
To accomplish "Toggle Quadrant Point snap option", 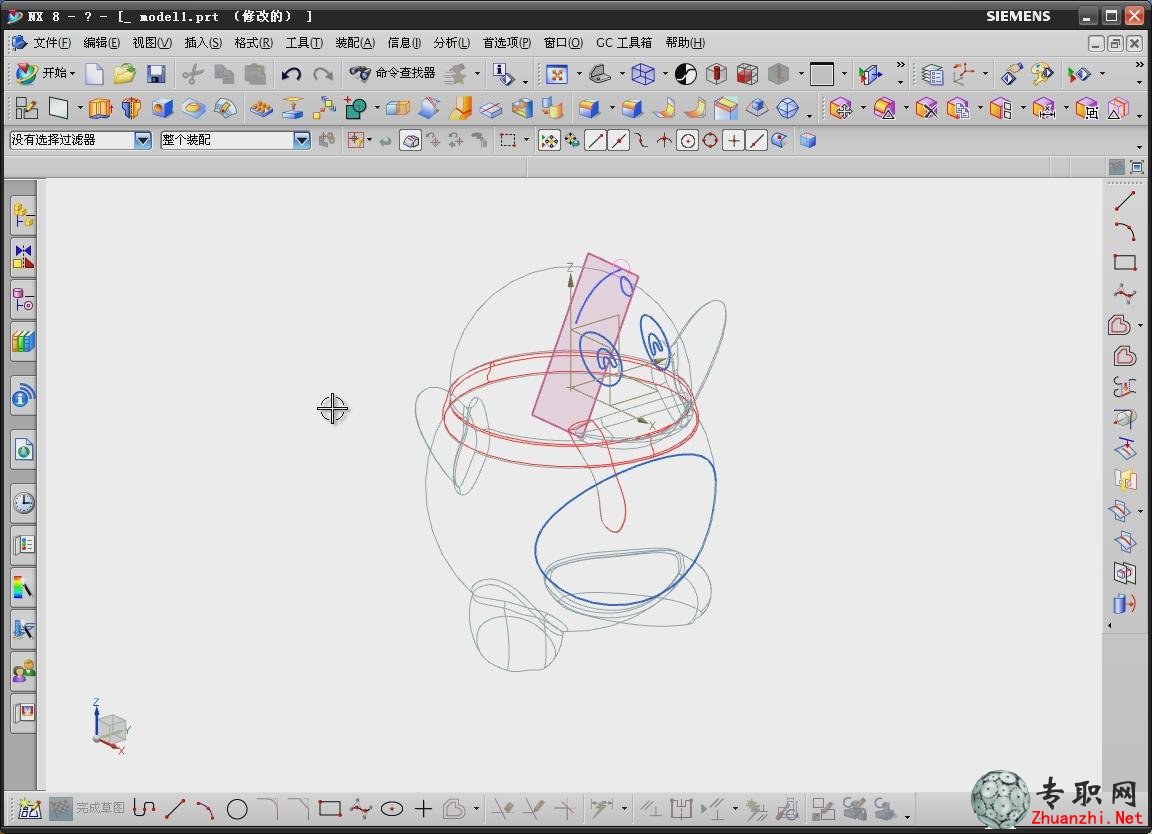I will [710, 140].
